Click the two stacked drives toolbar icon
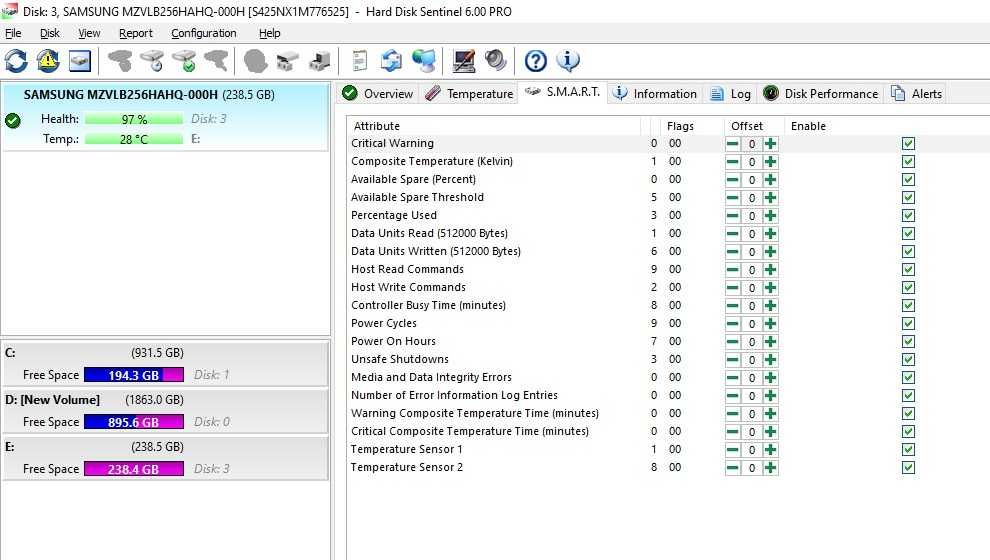Screen dimensions: 990x560 click(x=287, y=61)
